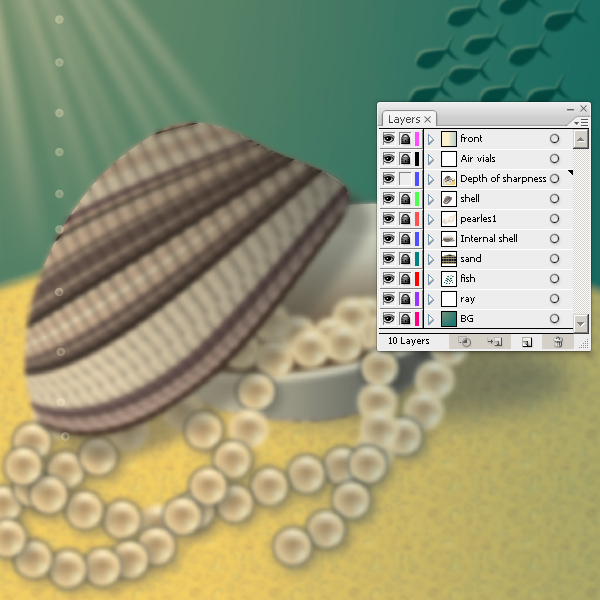Hide the BG layer
The width and height of the screenshot is (600, 600).
(388, 318)
